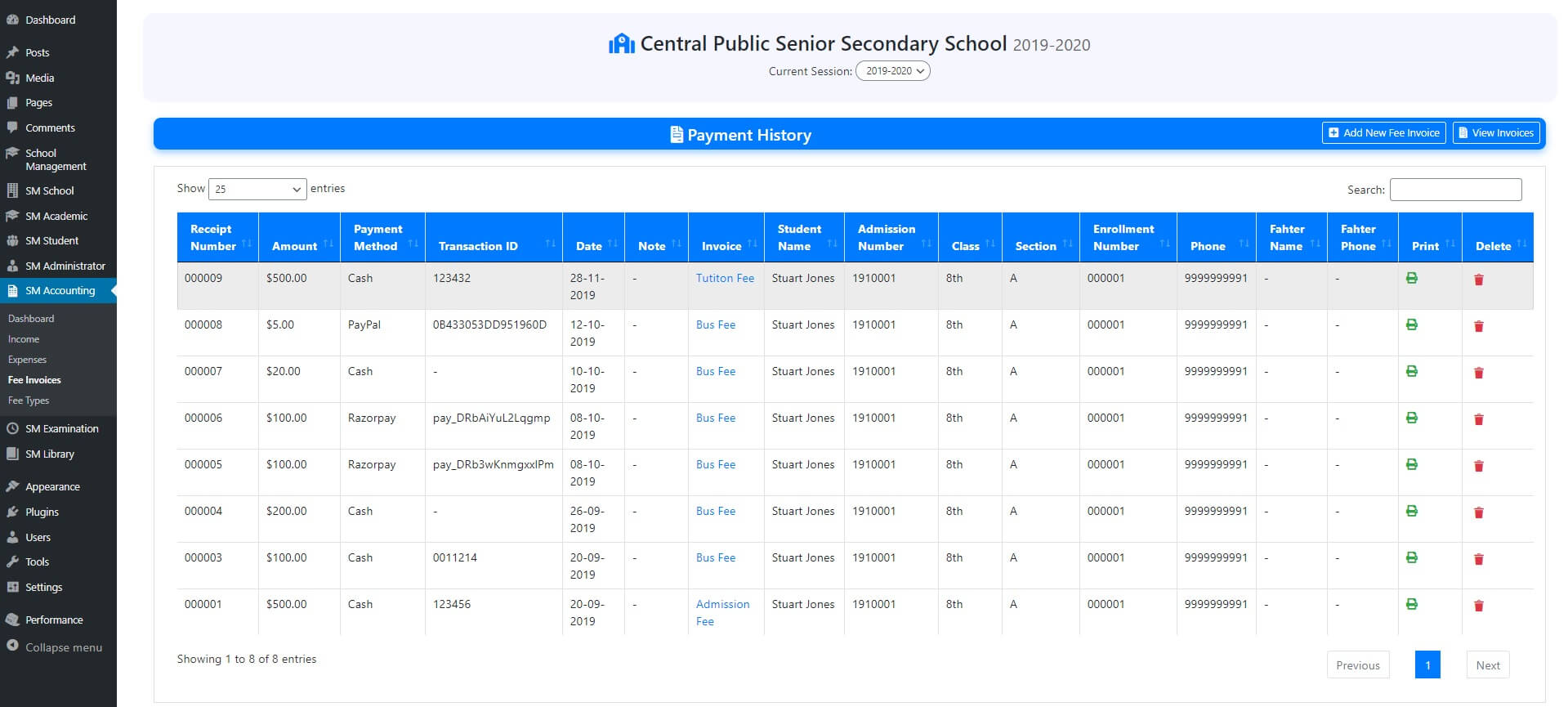1568x707 pixels.
Task: Sort by Amount column sort arrows
Action: 328,244
